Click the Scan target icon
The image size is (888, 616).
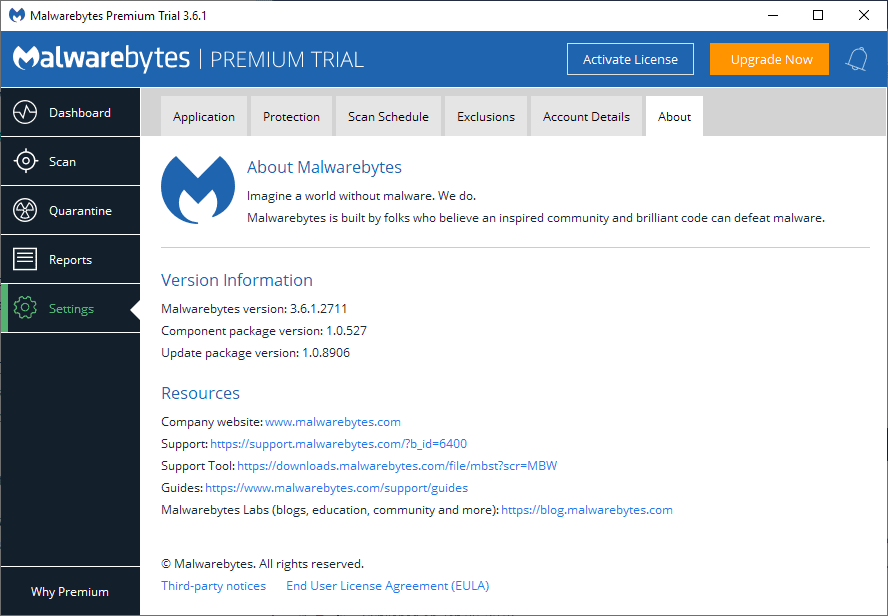[25, 162]
